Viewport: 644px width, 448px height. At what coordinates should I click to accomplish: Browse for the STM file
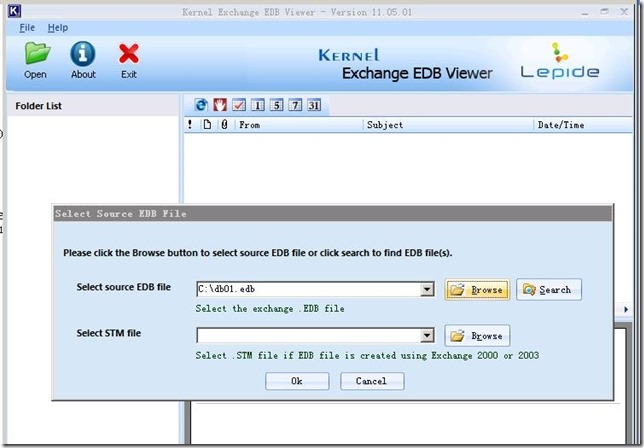pyautogui.click(x=477, y=336)
